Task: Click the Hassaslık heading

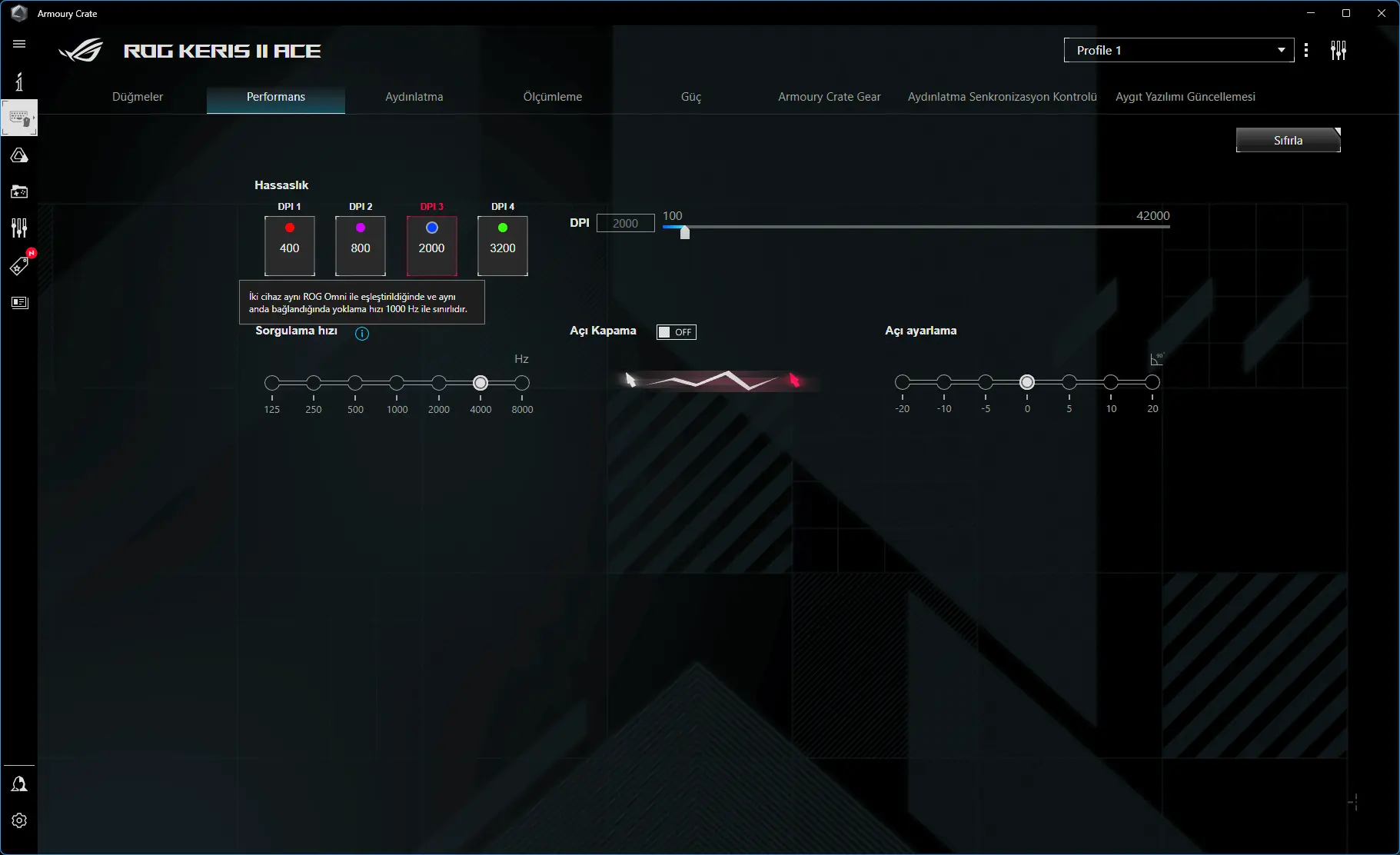Action: (281, 185)
